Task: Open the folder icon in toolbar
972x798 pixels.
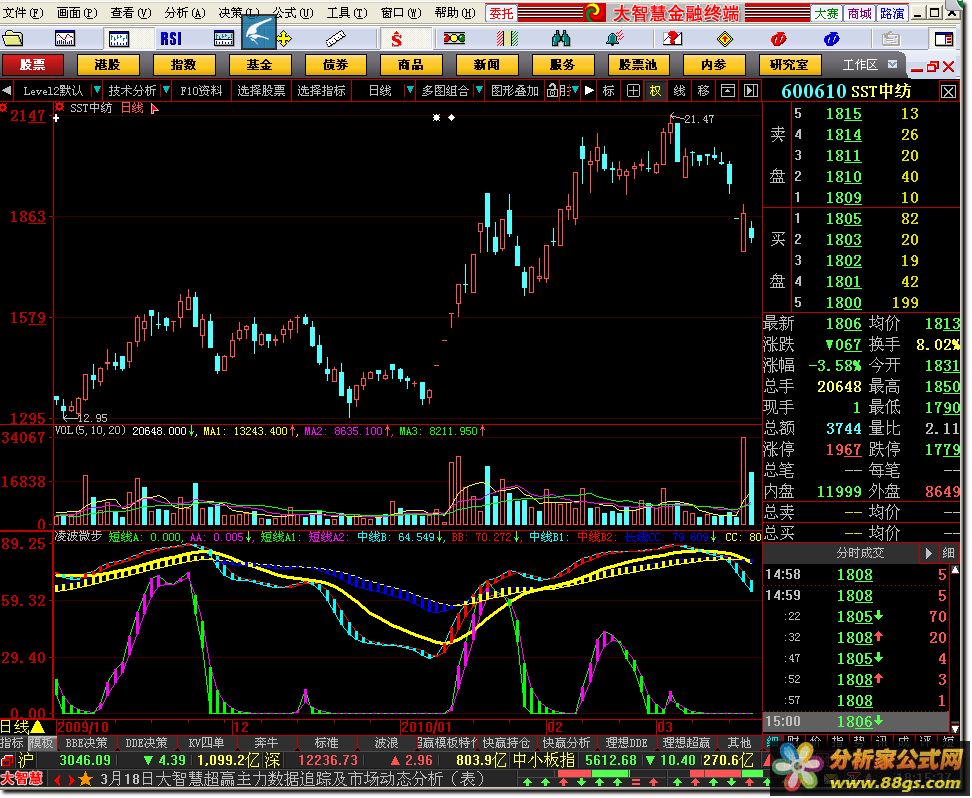Action: [x=13, y=38]
